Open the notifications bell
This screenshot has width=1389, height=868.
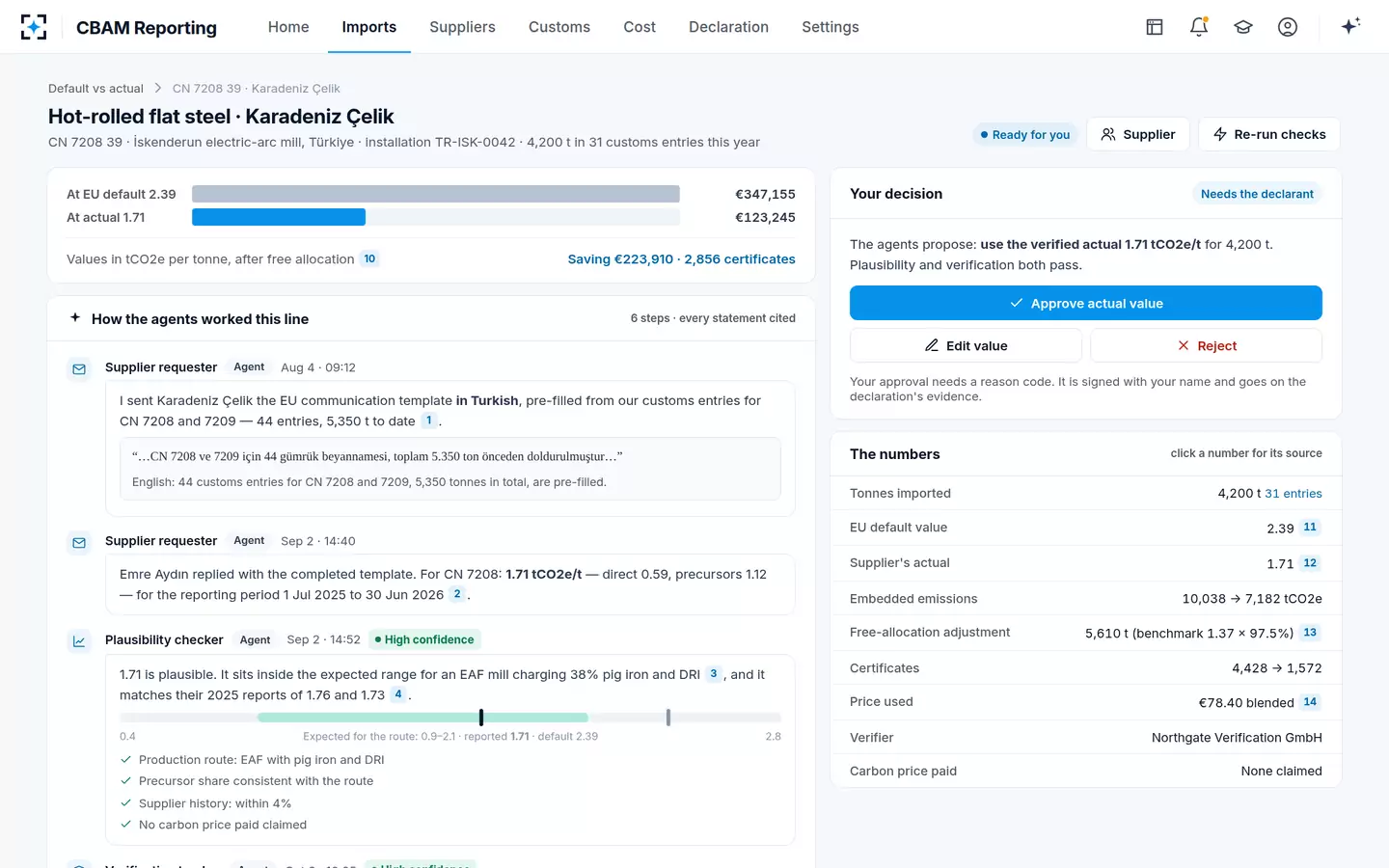pos(1199,27)
